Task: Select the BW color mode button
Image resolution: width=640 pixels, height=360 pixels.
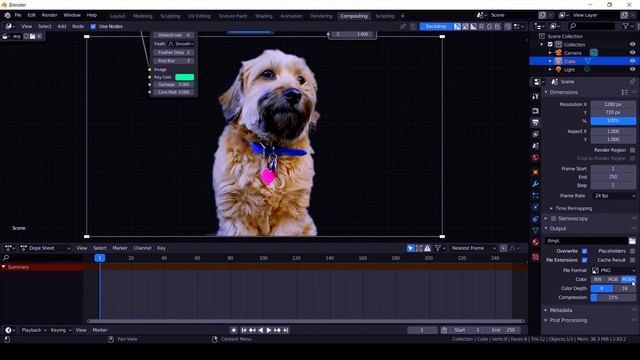Action: tap(598, 280)
